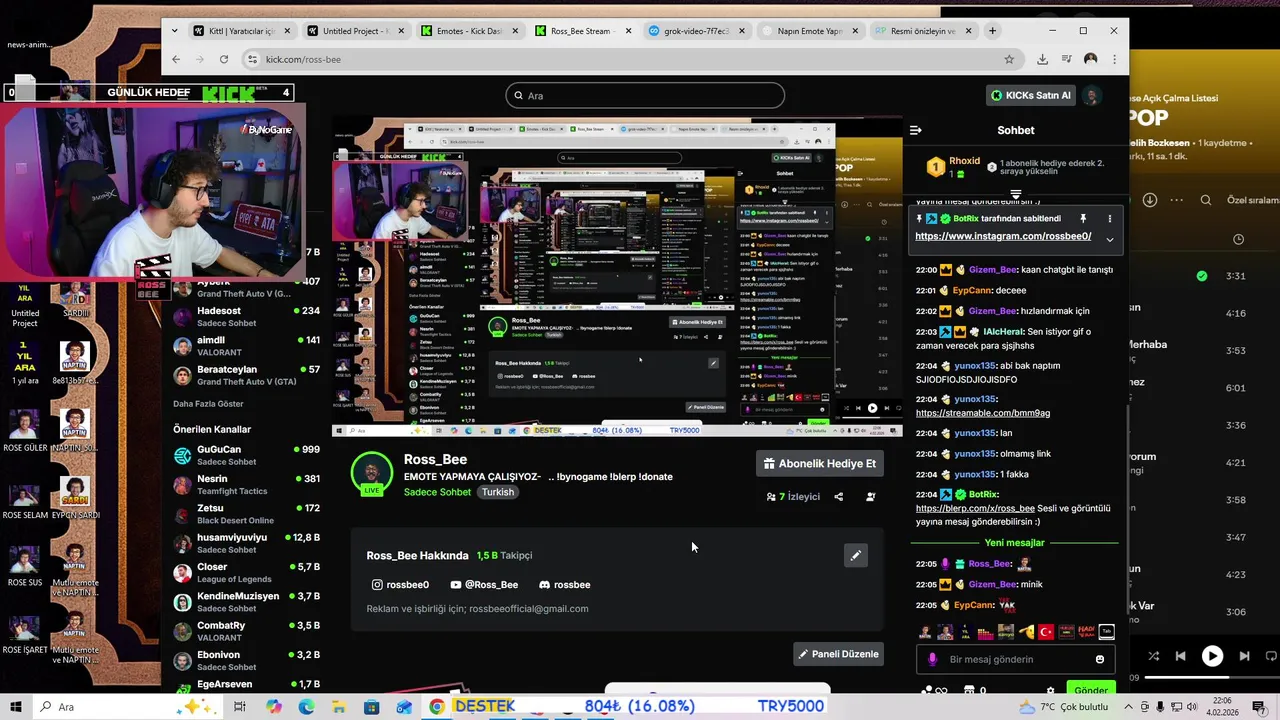Open the instagram.com/rossbee0 pinned link

[x=1003, y=236]
